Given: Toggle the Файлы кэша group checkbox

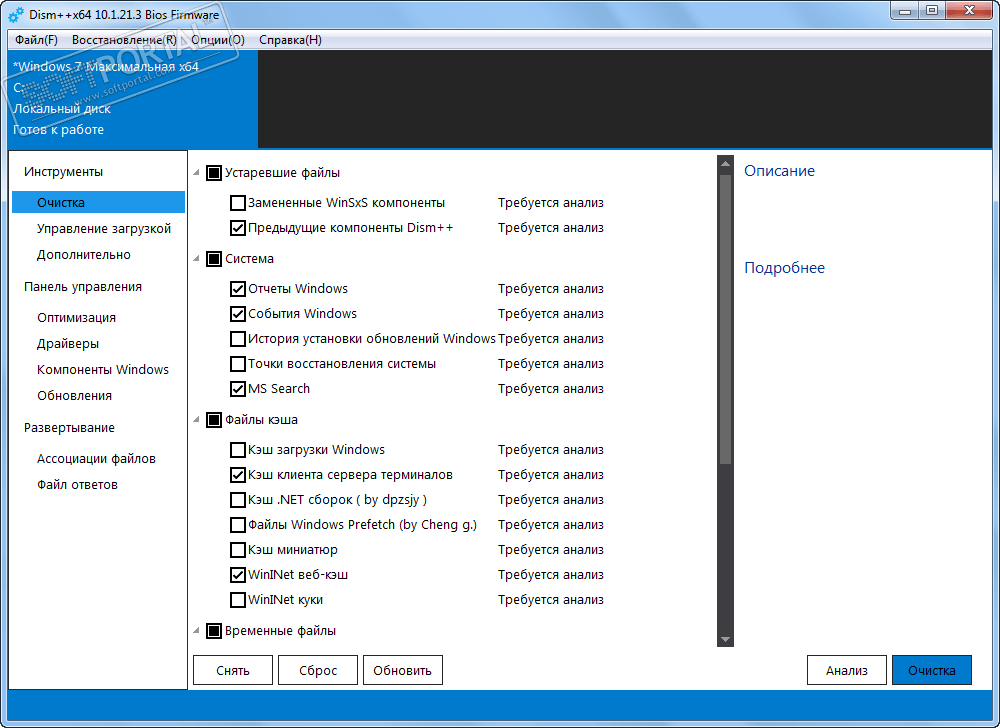Looking at the screenshot, I should 214,420.
